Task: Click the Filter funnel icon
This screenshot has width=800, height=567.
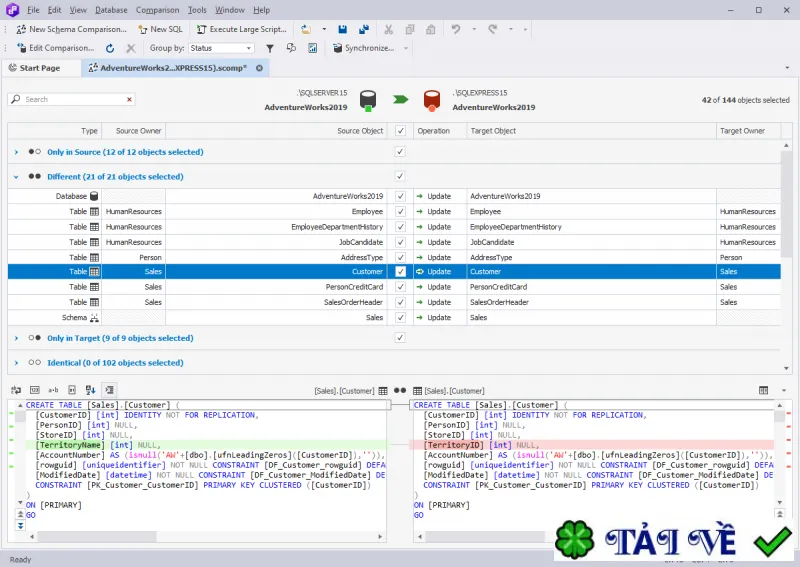Action: (270, 48)
